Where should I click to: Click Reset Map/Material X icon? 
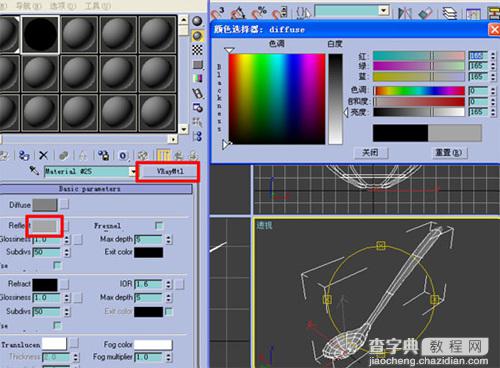point(43,155)
